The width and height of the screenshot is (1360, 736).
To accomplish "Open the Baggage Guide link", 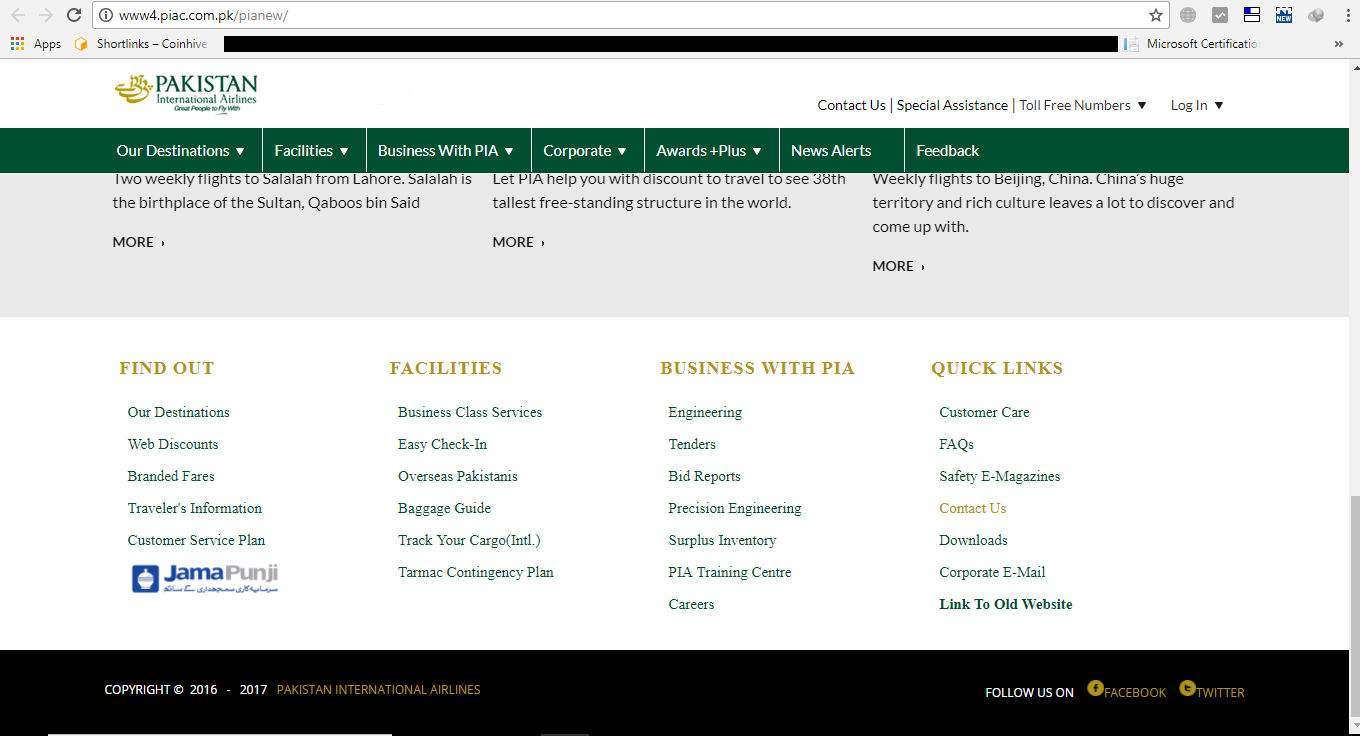I will pyautogui.click(x=444, y=508).
